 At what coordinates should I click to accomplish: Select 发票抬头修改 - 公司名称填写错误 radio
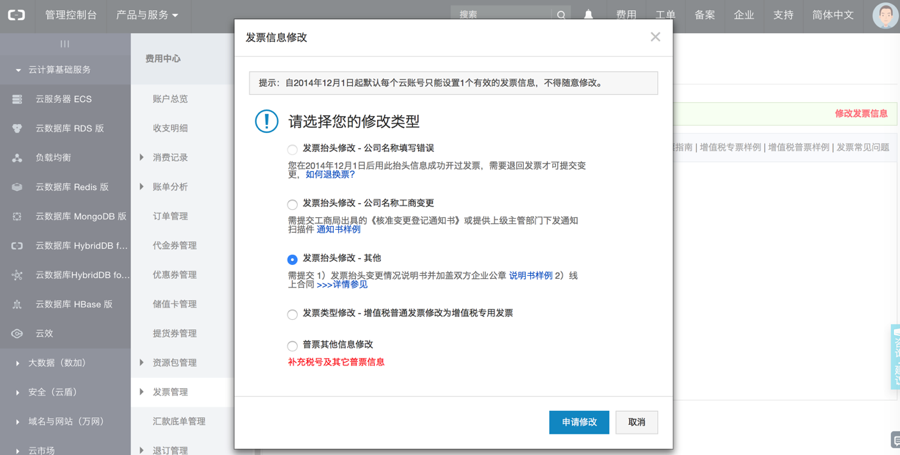pos(292,150)
